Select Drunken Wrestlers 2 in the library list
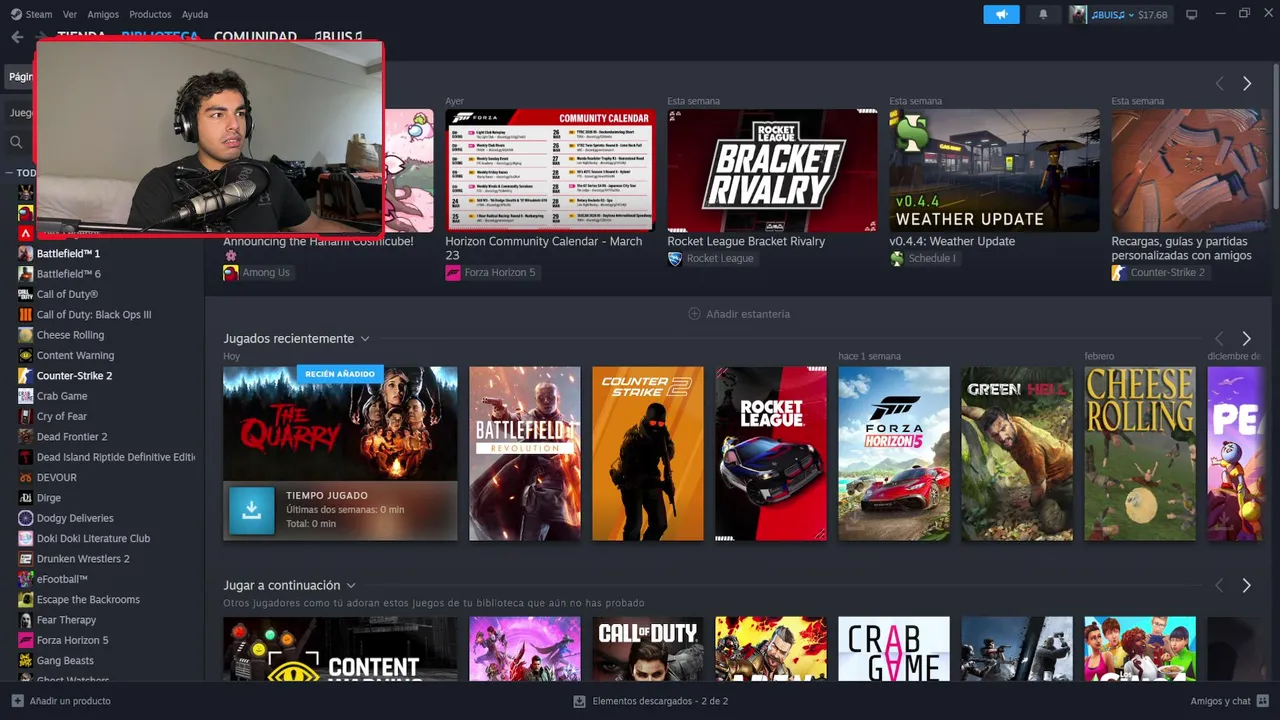1280x720 pixels. click(83, 559)
